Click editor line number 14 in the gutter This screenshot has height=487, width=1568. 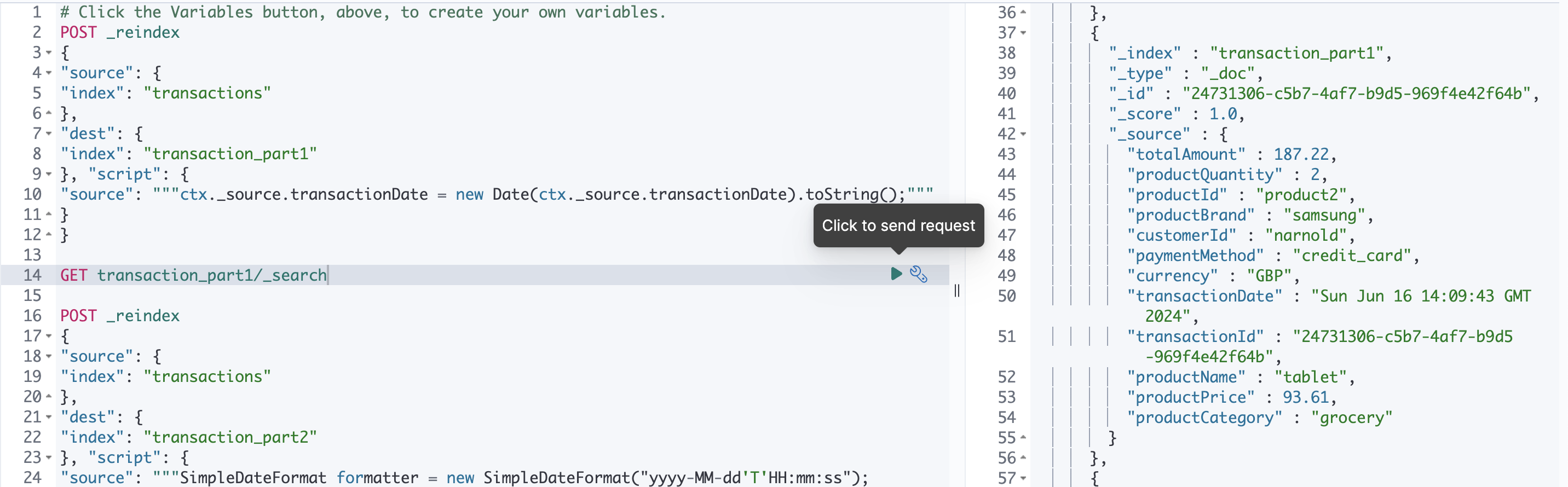[32, 275]
